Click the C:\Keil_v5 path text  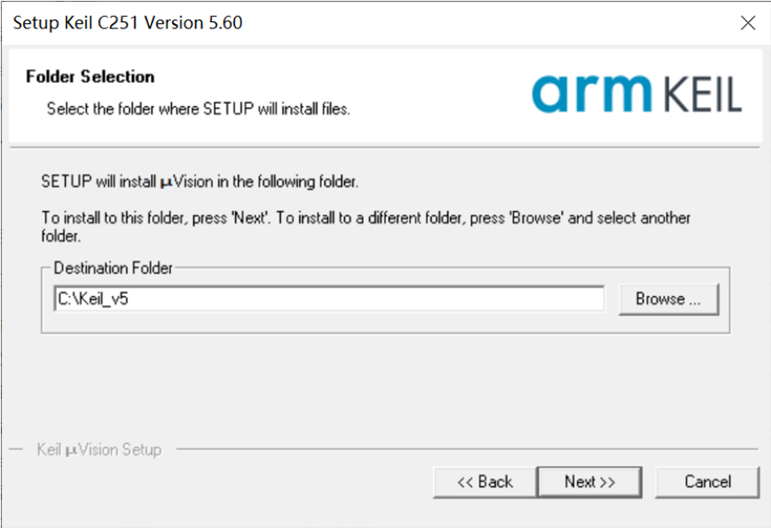point(93,299)
